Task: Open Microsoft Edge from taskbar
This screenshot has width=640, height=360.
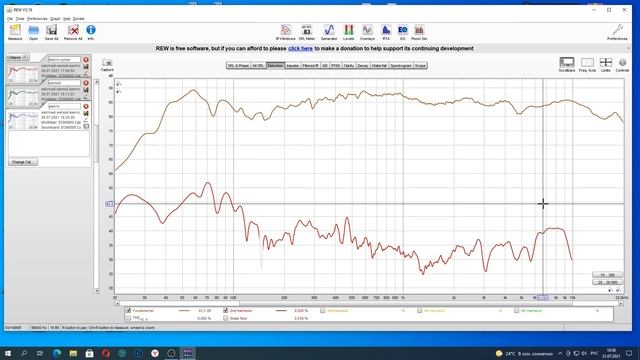Action: (57, 353)
